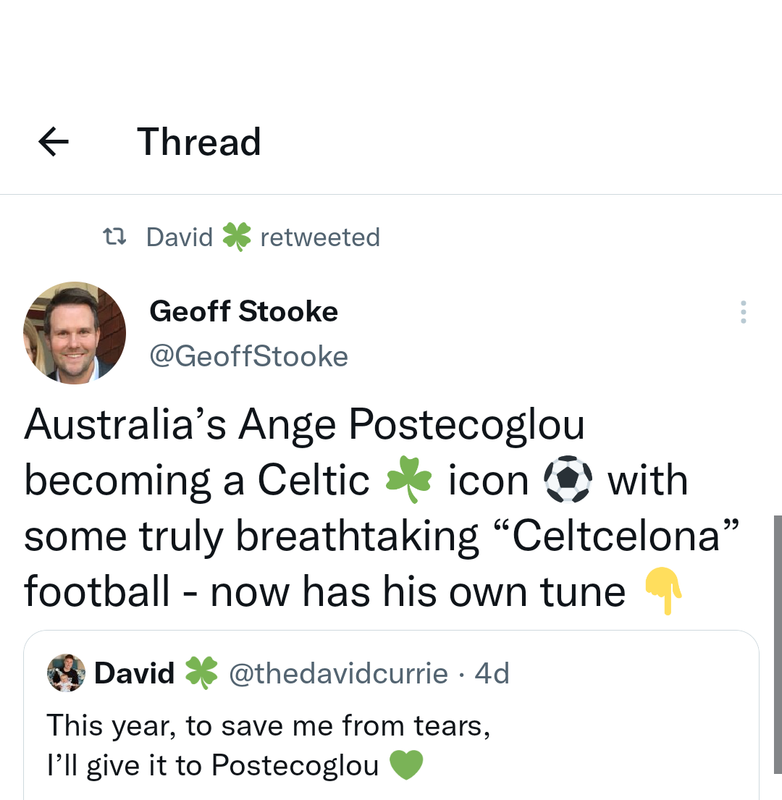Tap the green heart emoji

pyautogui.click(x=404, y=766)
